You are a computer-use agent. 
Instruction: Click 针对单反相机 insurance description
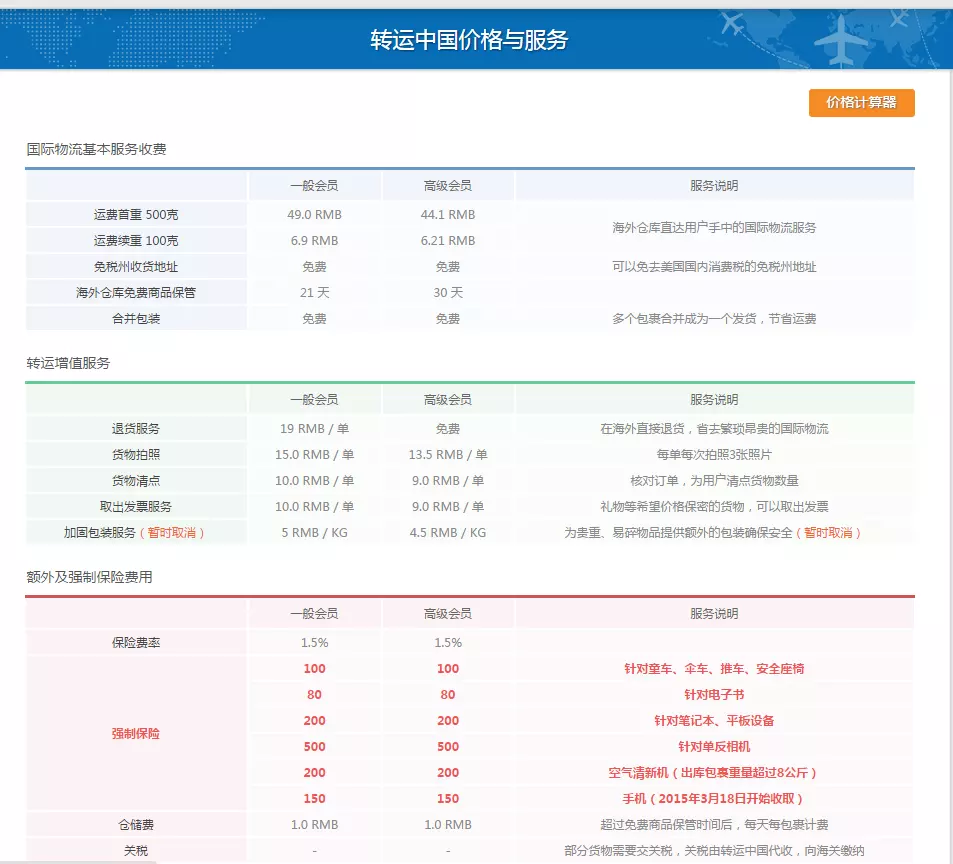714,747
